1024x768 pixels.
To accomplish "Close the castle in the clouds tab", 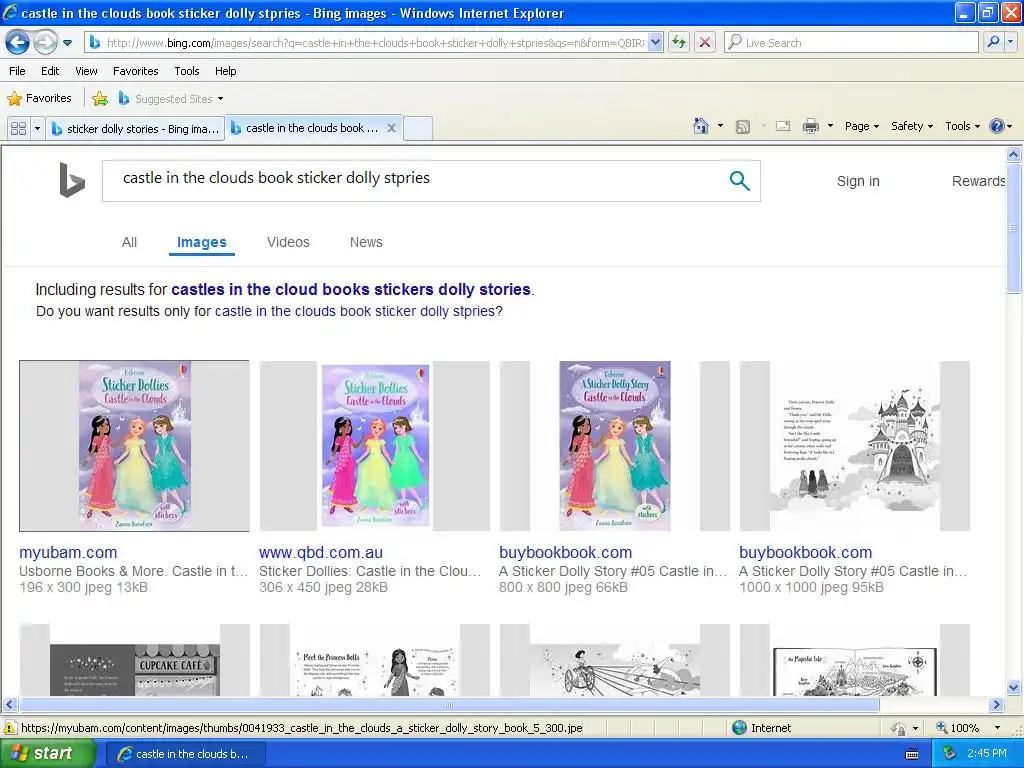I will 391,128.
